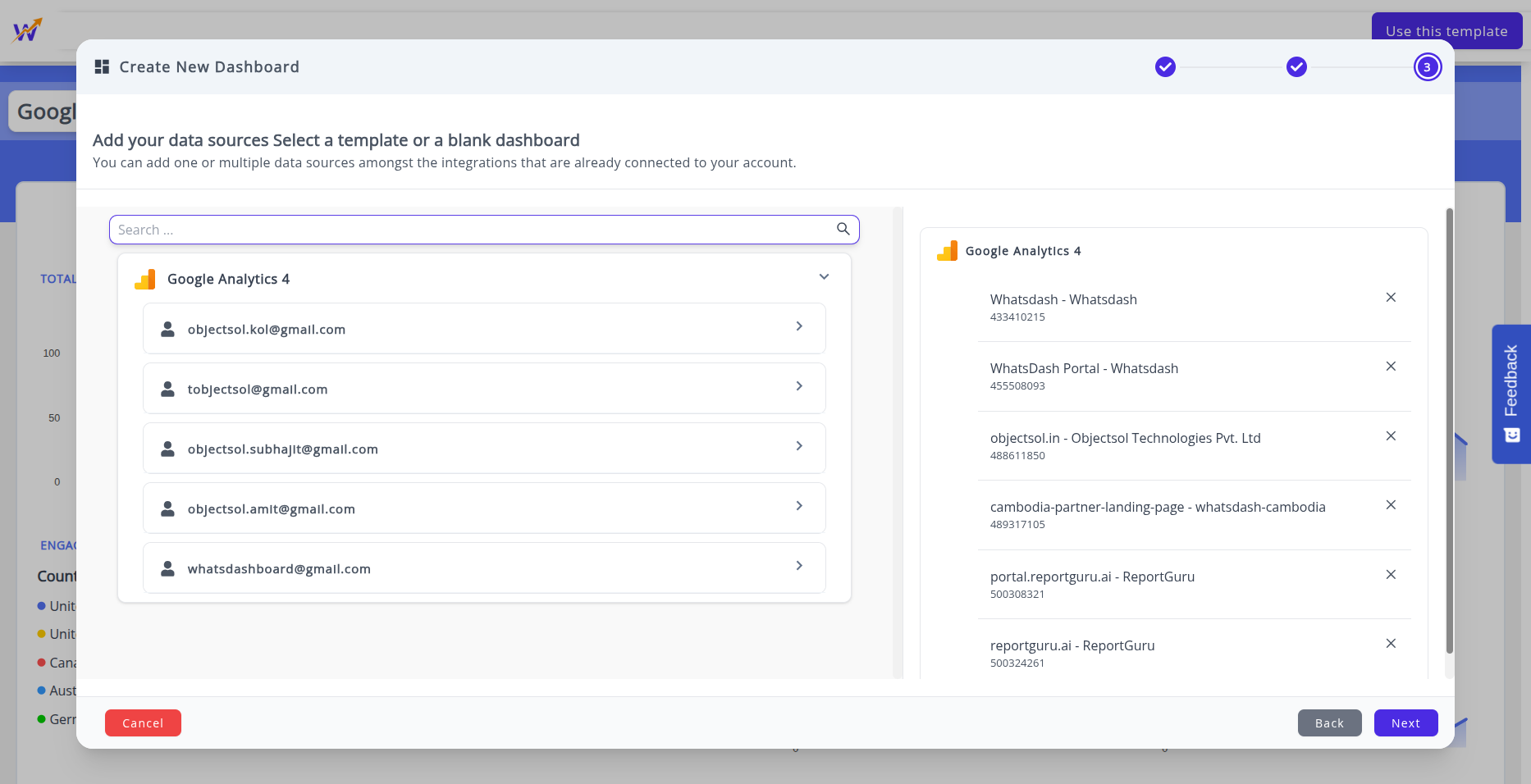The height and width of the screenshot is (784, 1531).
Task: Click the search magnifier icon
Action: click(843, 229)
